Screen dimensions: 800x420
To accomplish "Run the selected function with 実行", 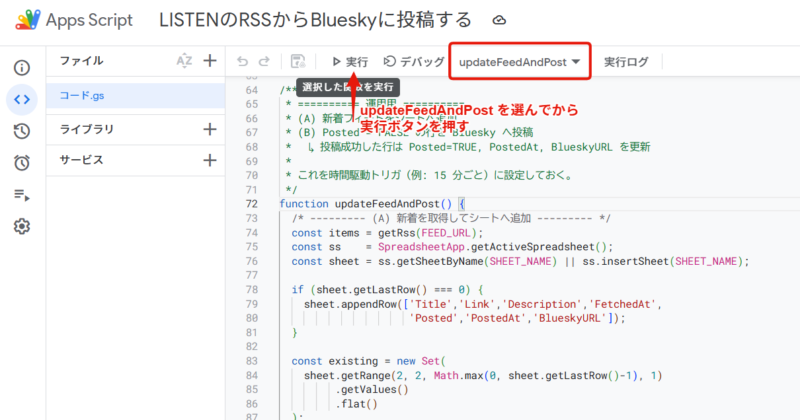I will (350, 62).
